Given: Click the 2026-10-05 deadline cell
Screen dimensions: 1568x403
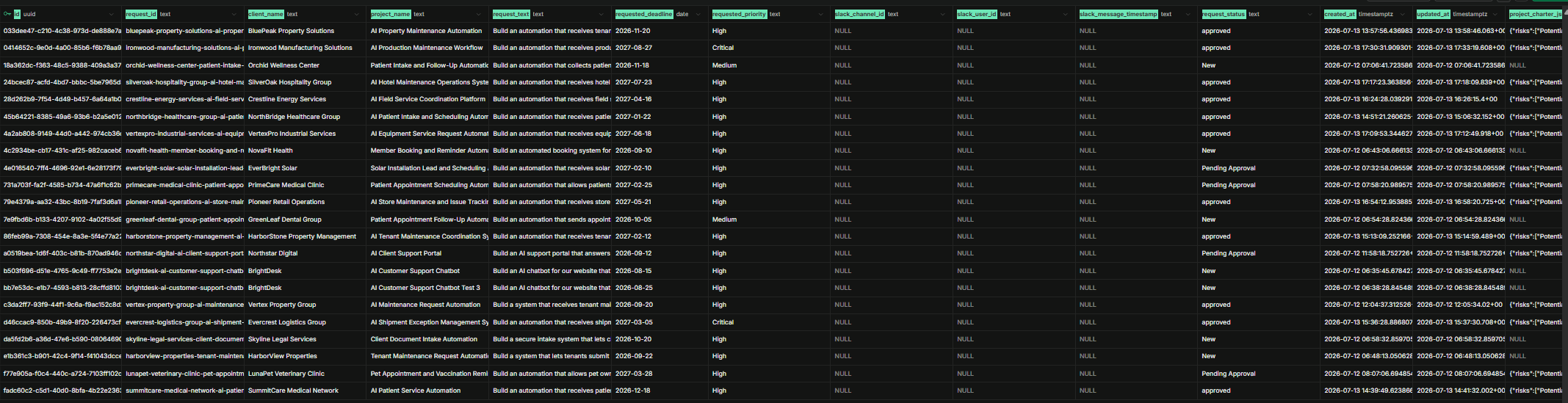Looking at the screenshot, I should (x=660, y=219).
